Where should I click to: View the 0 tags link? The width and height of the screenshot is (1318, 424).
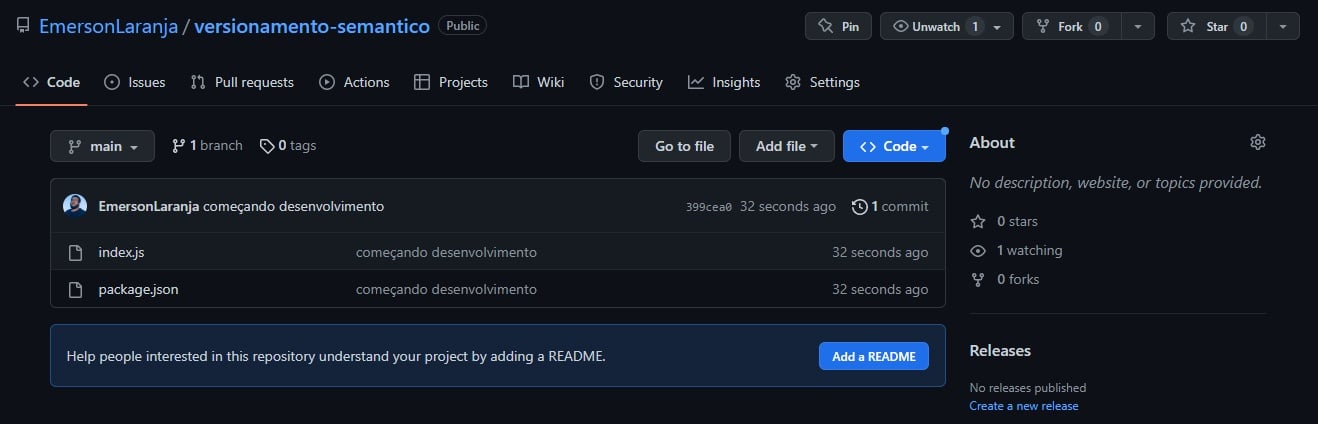(288, 146)
